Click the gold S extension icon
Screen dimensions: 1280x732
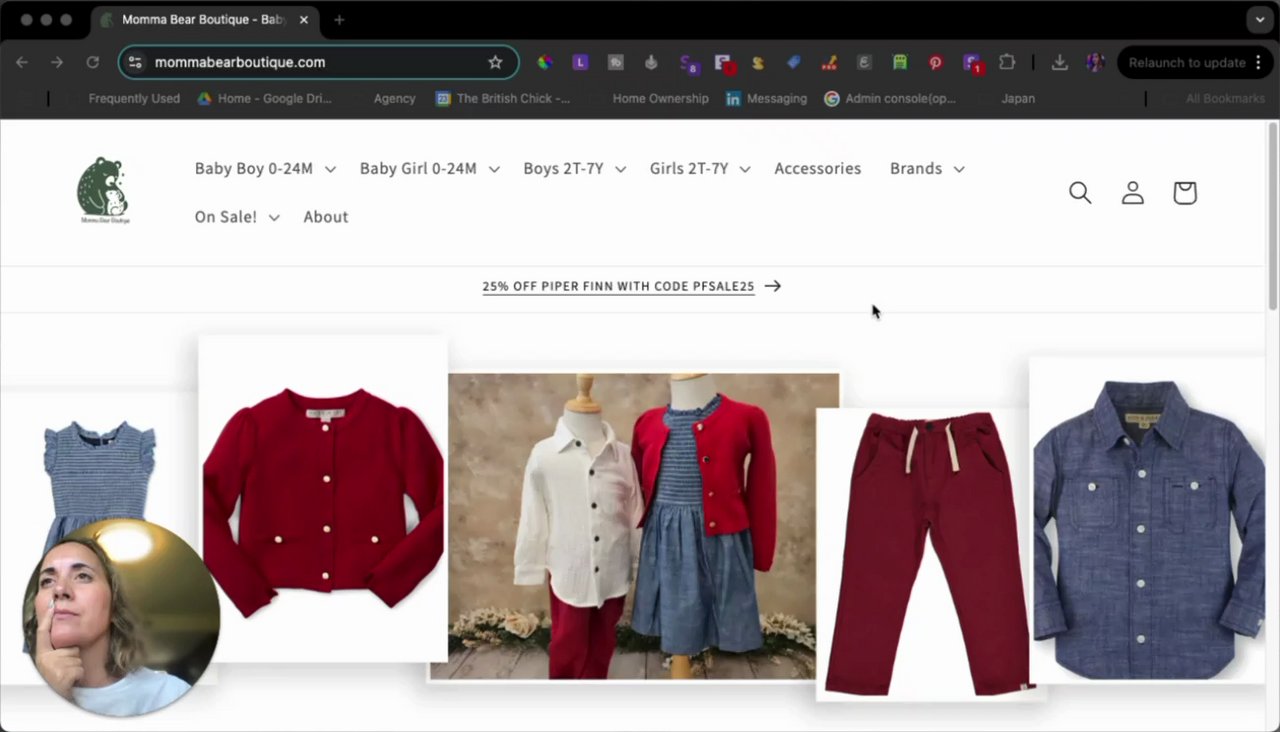point(758,62)
